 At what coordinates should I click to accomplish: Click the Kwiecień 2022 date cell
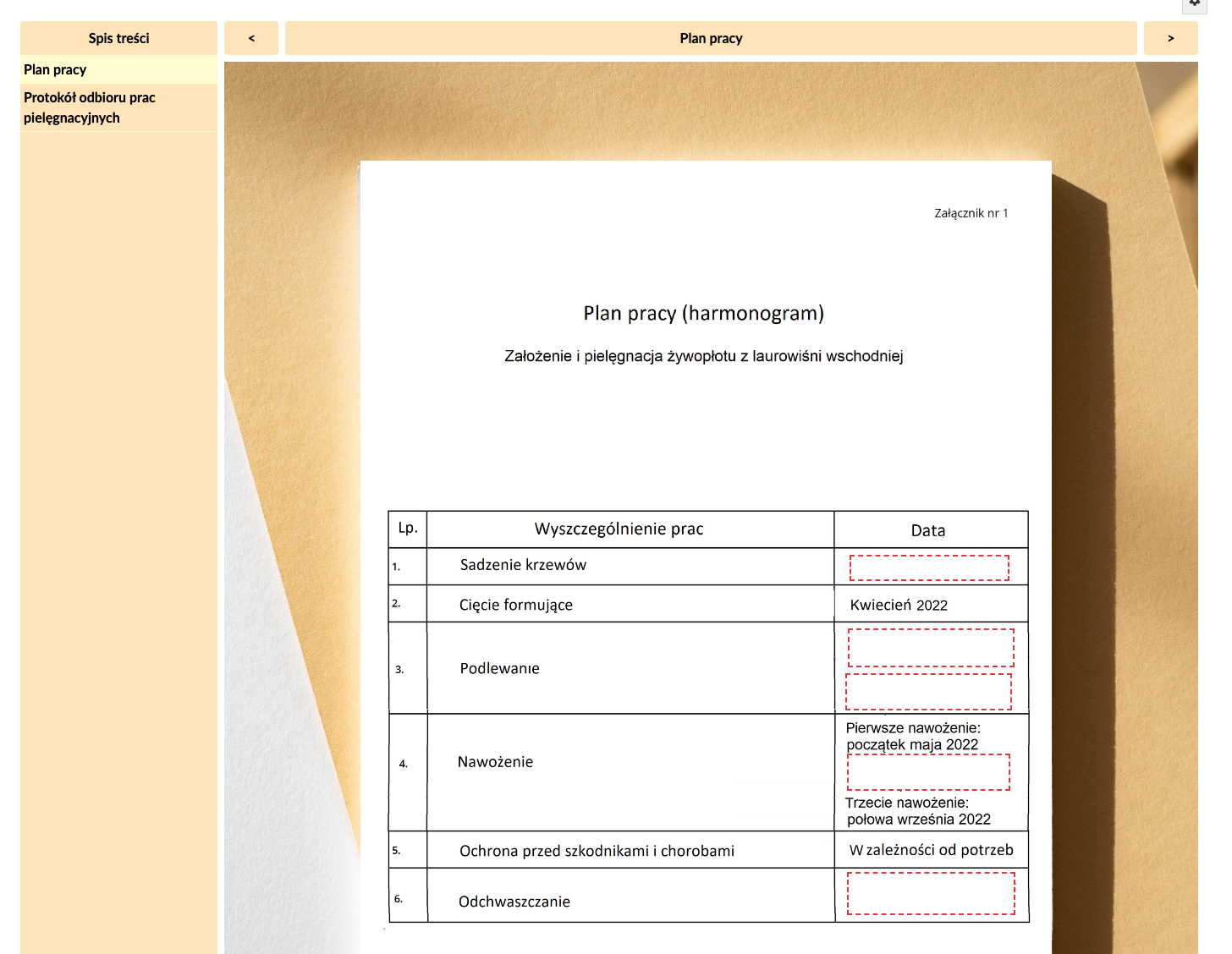point(899,605)
